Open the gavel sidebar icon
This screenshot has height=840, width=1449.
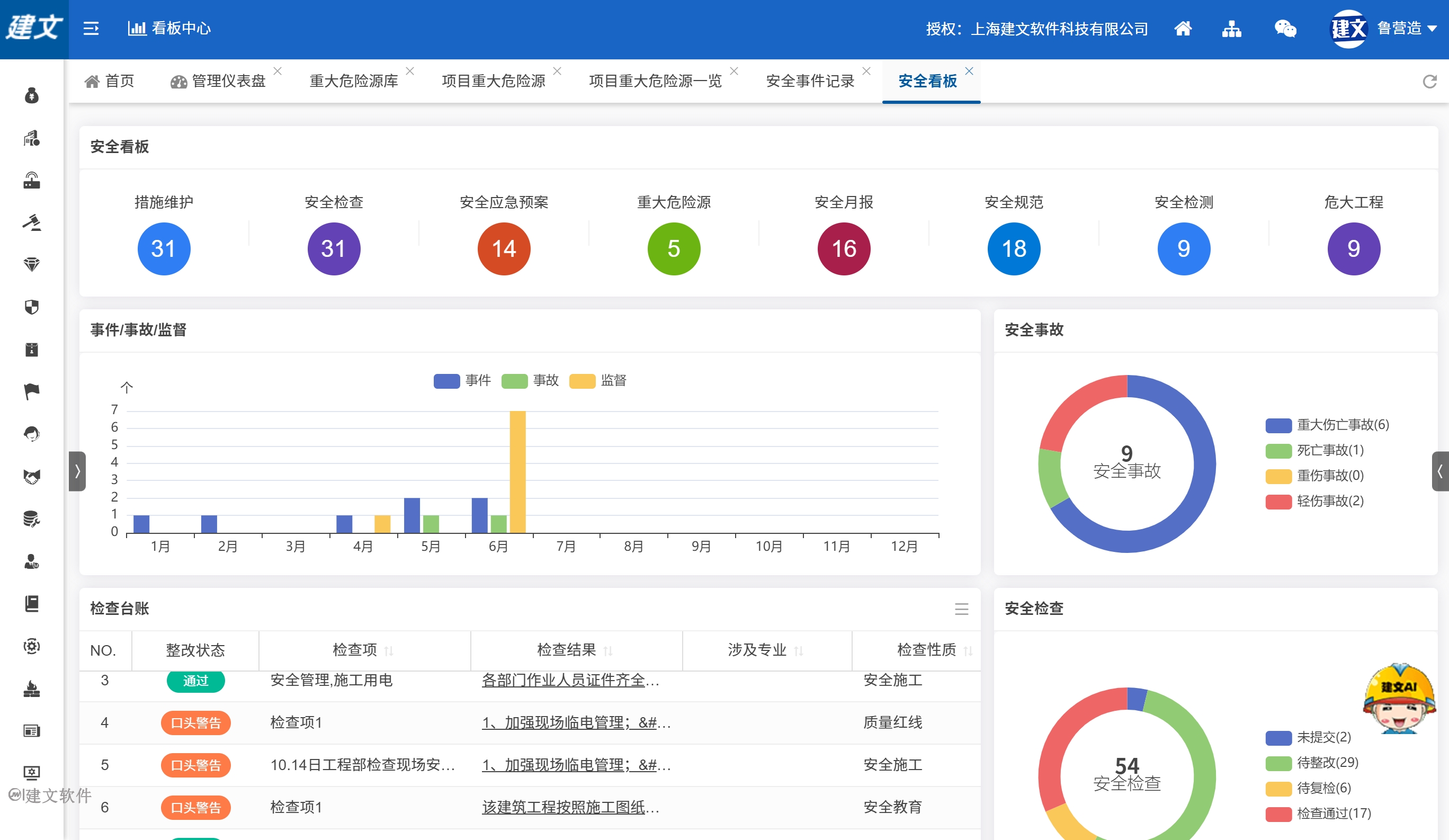(x=32, y=222)
